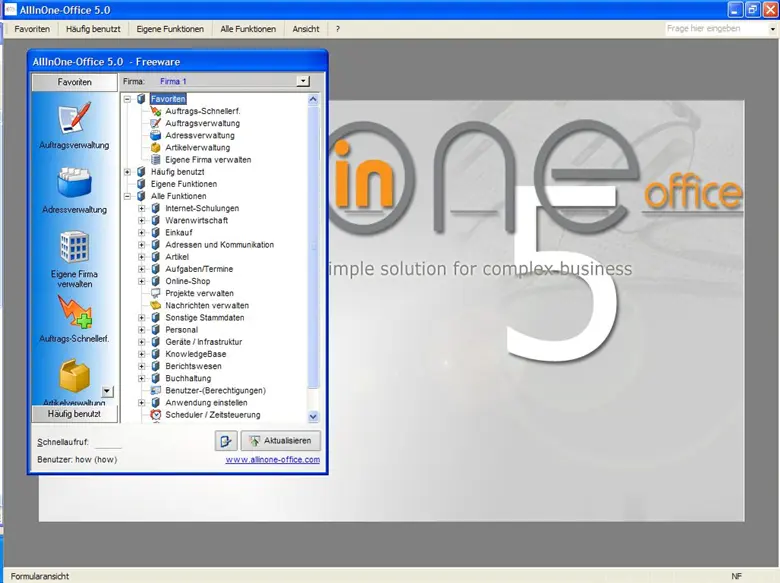
Task: Click the Projekte verwalten tree icon
Action: [x=156, y=293]
